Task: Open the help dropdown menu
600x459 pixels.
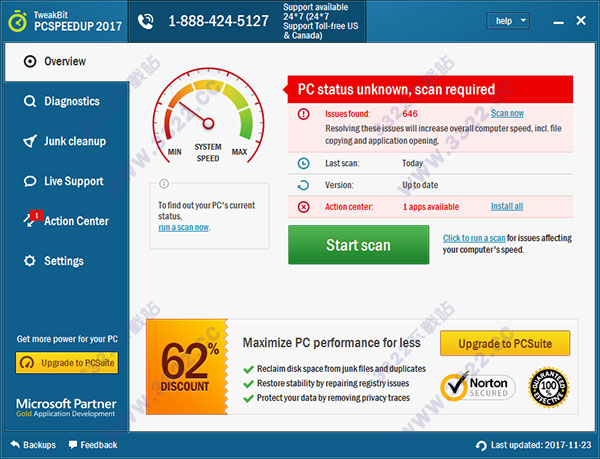Action: (x=508, y=21)
